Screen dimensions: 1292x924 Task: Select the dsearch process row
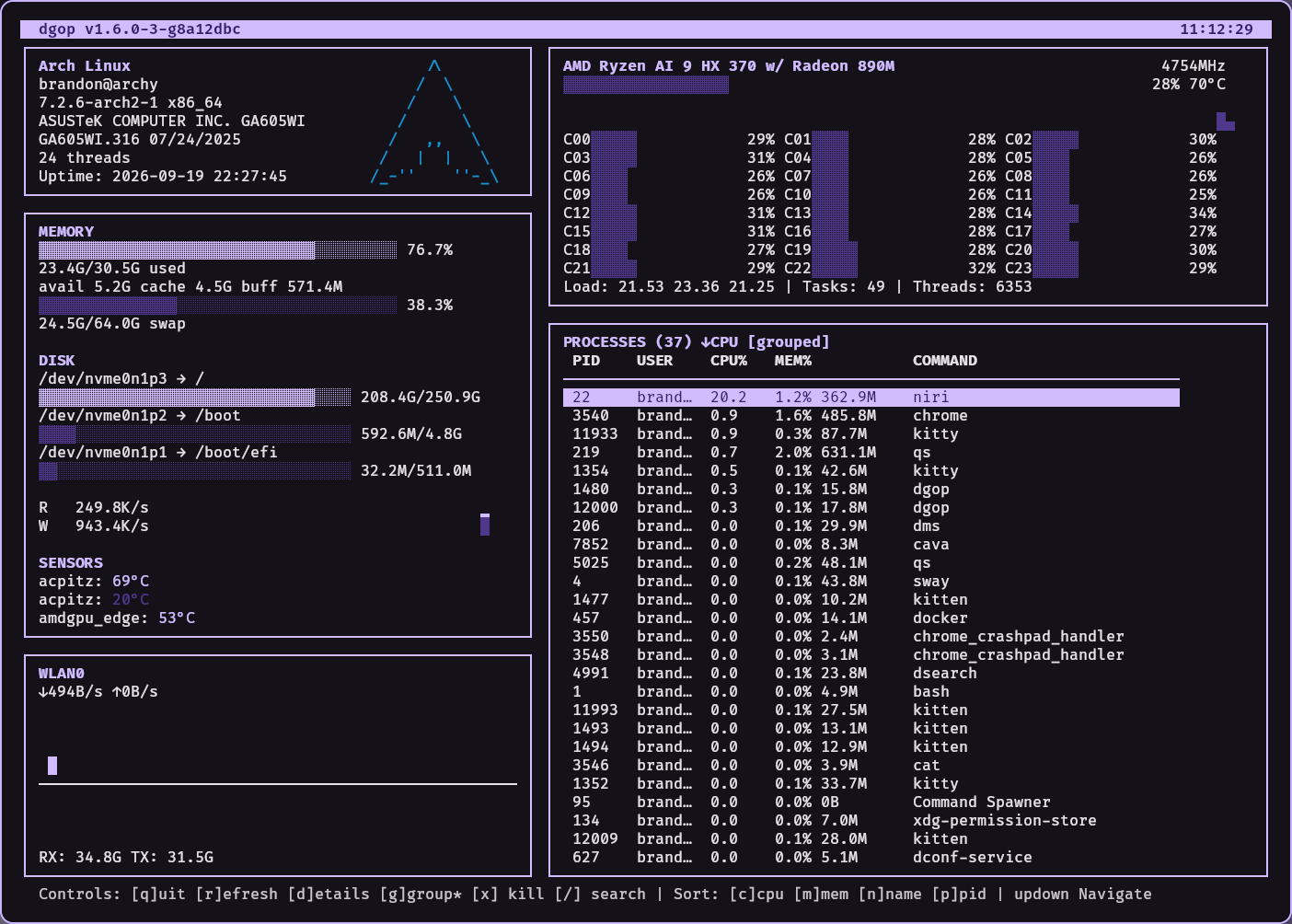click(x=871, y=673)
